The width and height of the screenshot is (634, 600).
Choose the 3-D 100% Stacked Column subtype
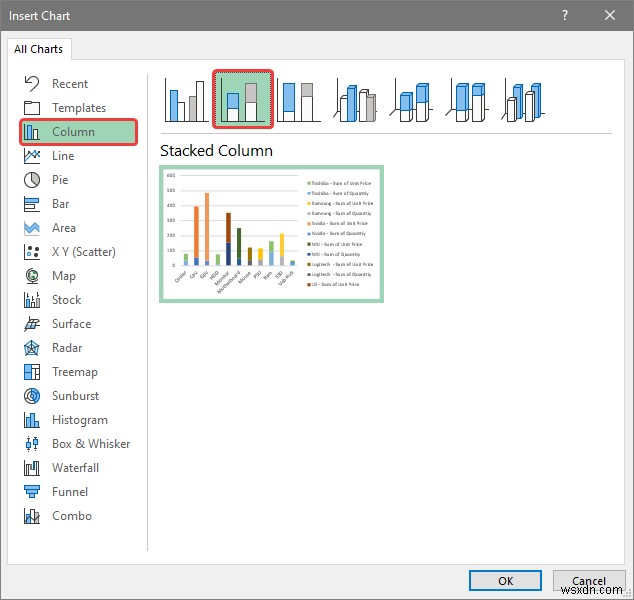pyautogui.click(x=467, y=100)
